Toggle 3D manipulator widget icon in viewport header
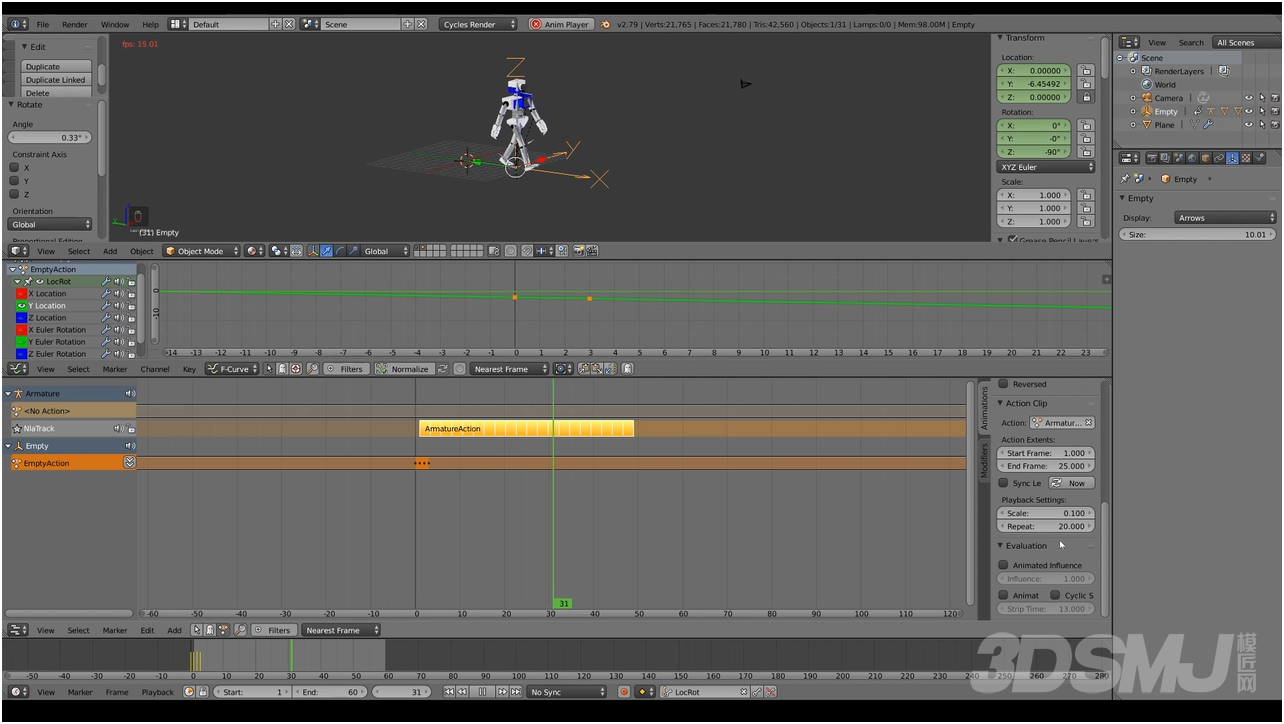 (313, 251)
